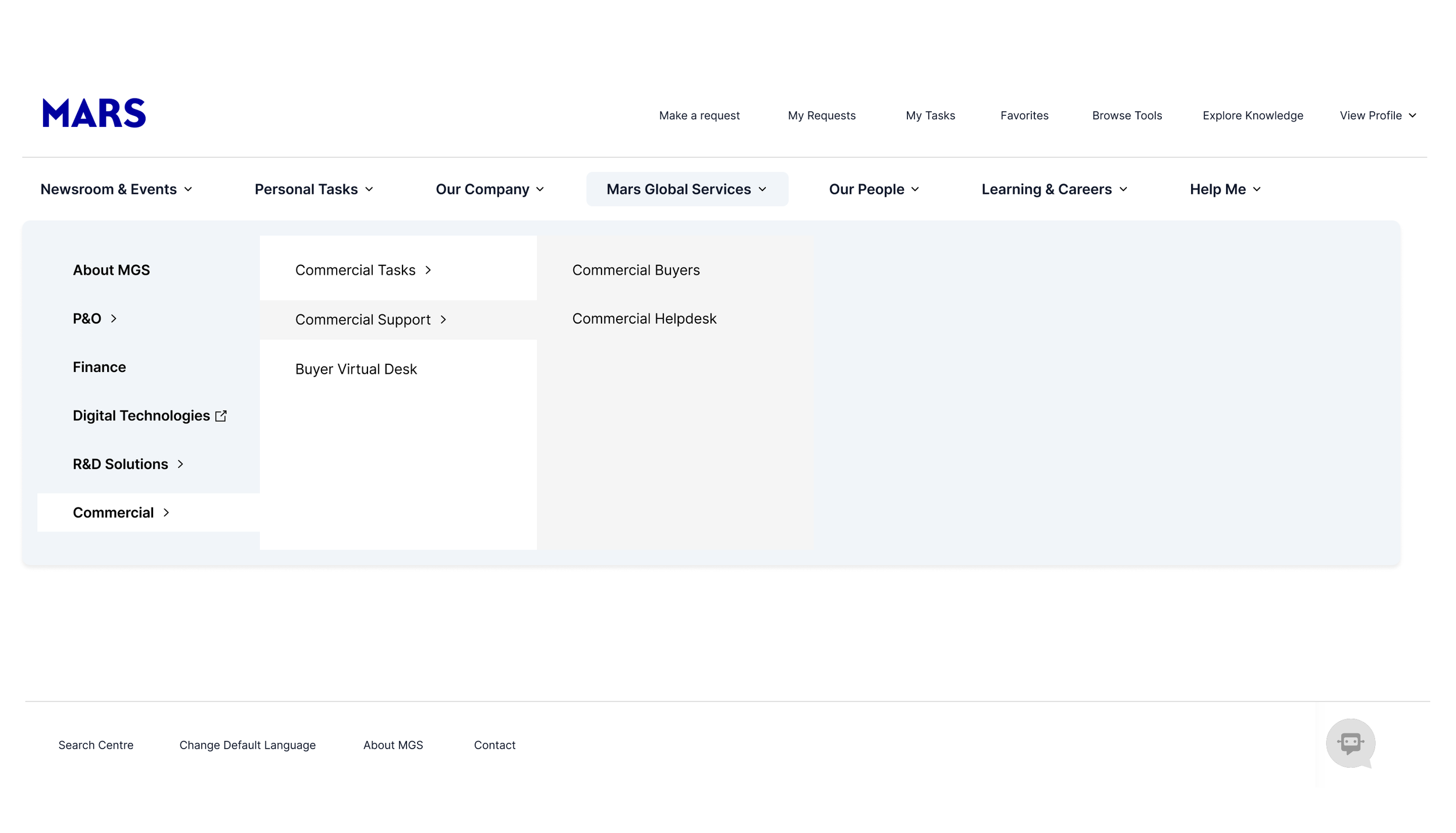Select Commercial Helpdesk
1456x833 pixels.
644,318
